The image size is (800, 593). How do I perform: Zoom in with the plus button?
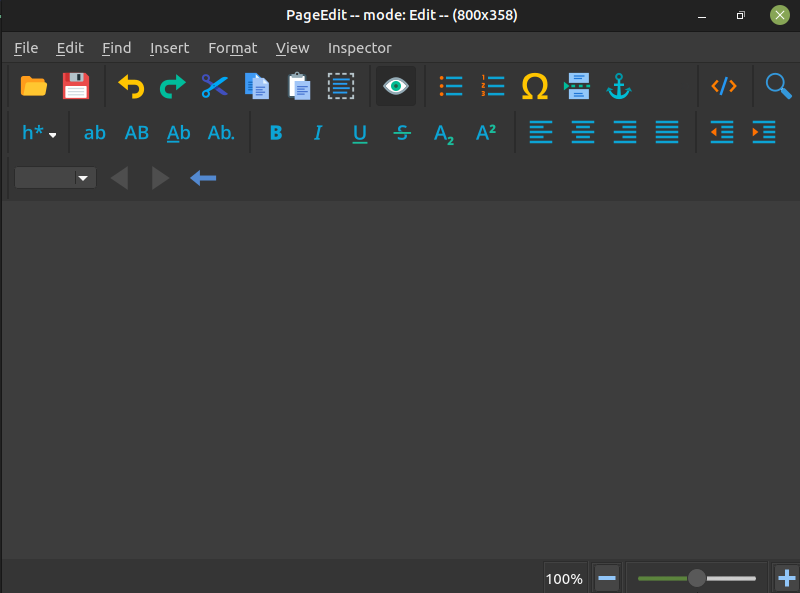coord(786,578)
